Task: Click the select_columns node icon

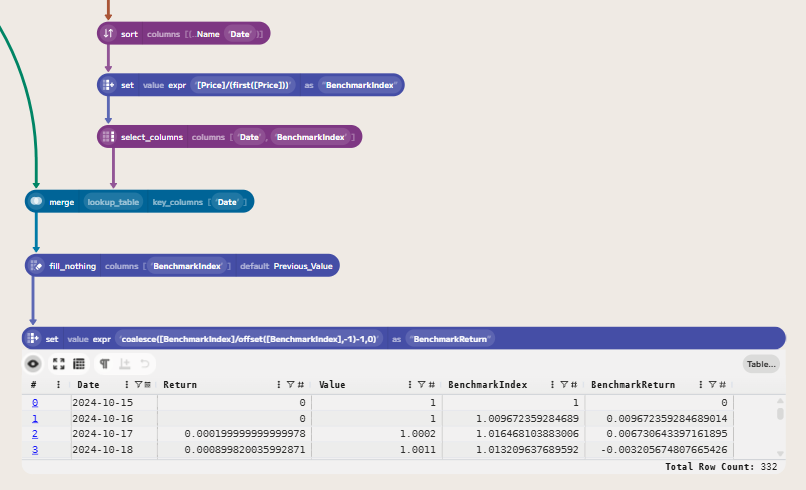Action: click(108, 137)
